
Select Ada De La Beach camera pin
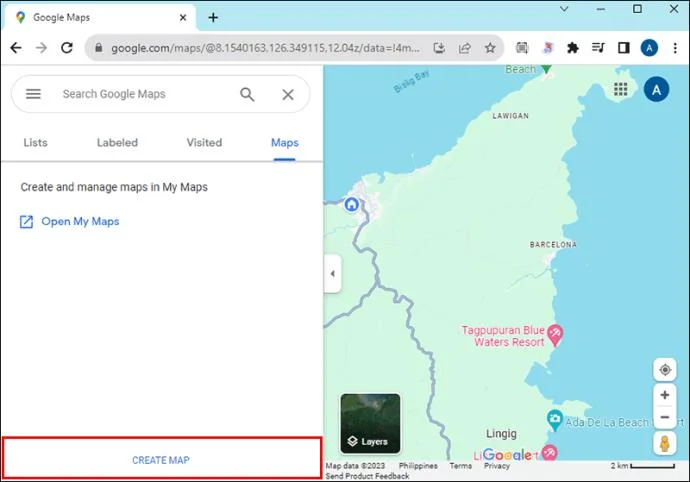[x=554, y=420]
